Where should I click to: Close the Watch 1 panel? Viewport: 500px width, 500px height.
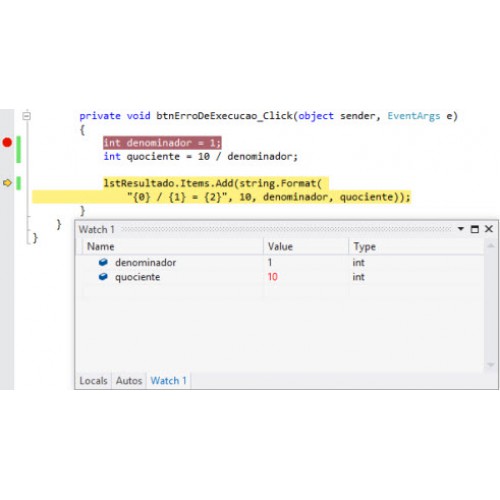click(x=489, y=229)
